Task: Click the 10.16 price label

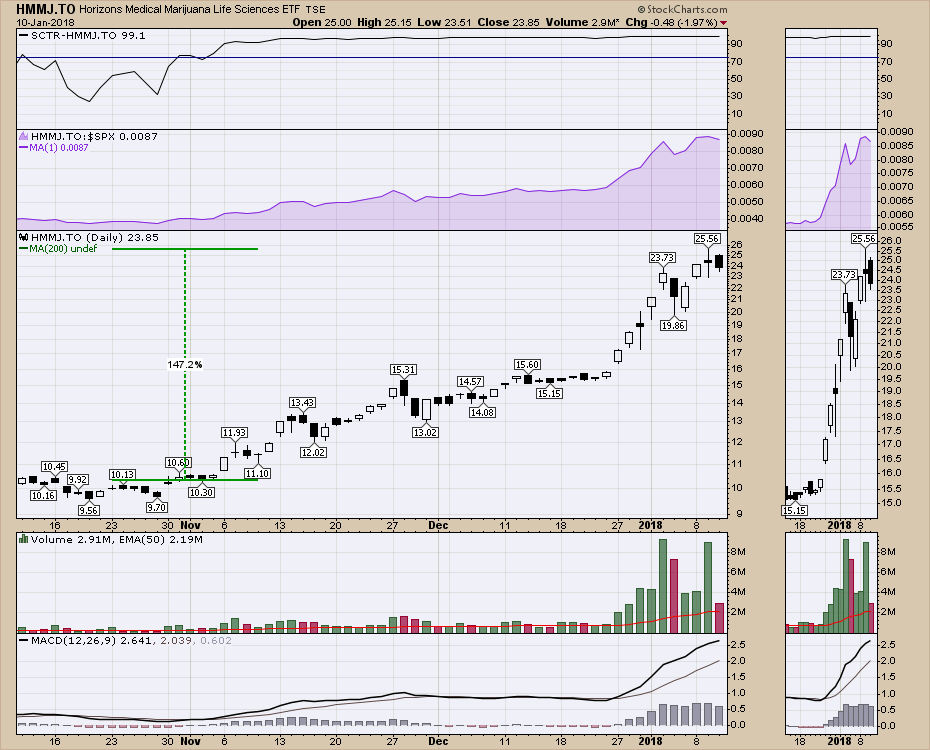Action: click(43, 496)
